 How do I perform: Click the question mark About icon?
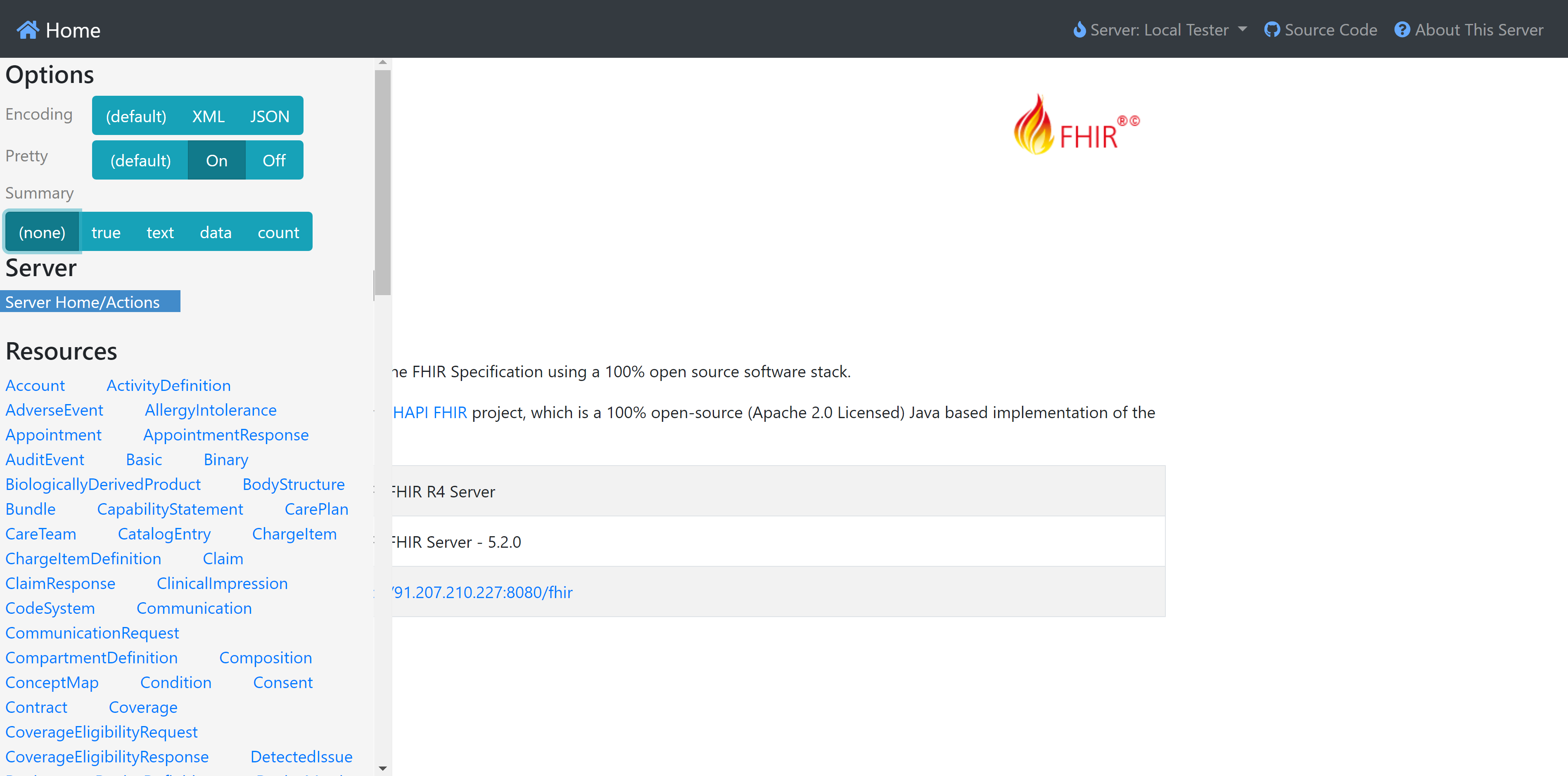click(x=1402, y=30)
